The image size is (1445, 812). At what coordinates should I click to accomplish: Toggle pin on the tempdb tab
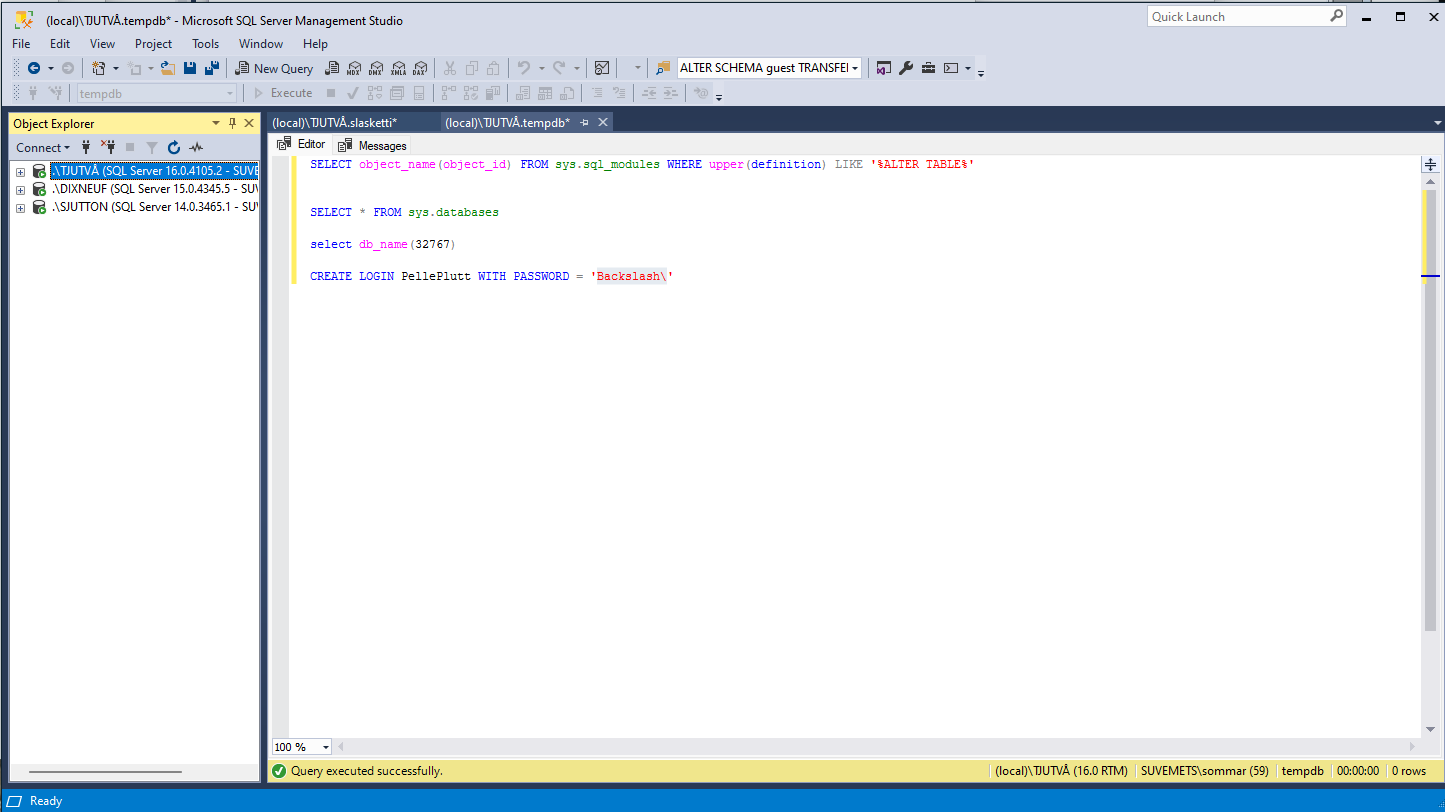tap(584, 122)
